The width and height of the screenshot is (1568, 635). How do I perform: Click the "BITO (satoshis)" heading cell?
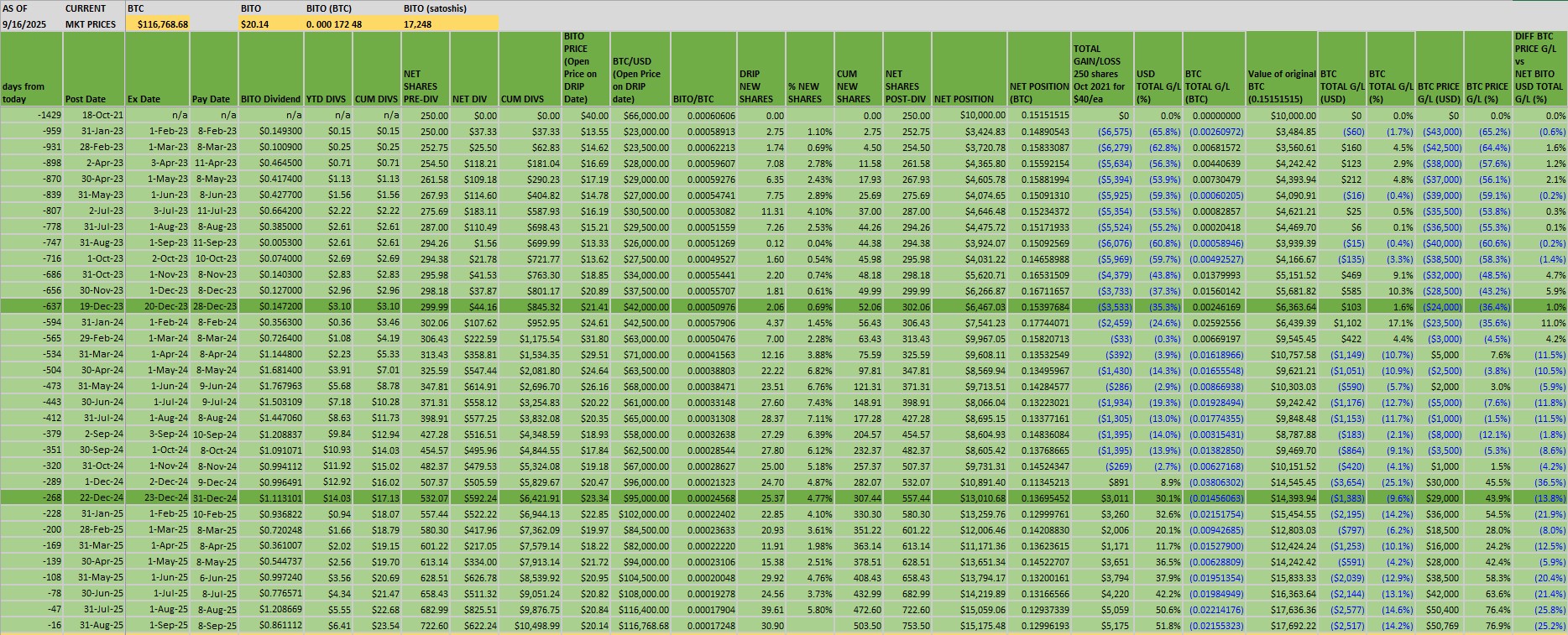pyautogui.click(x=451, y=8)
